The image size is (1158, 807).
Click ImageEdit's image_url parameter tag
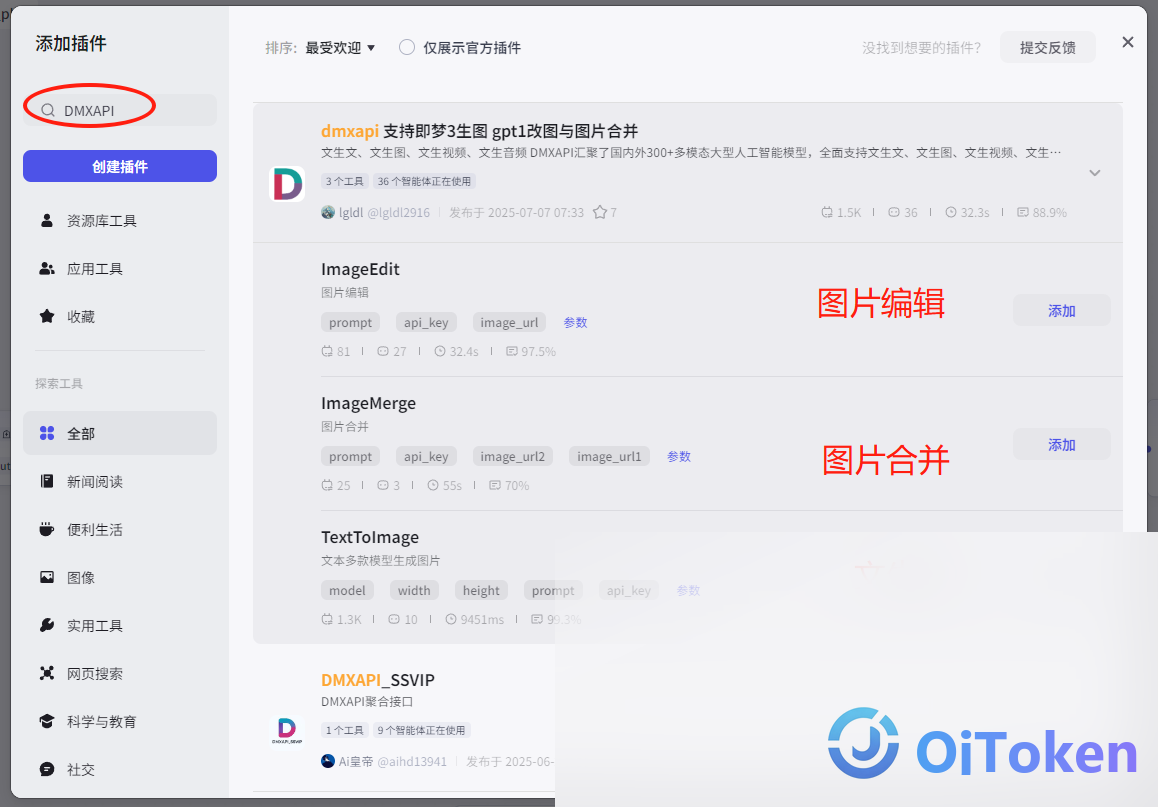[x=510, y=323]
